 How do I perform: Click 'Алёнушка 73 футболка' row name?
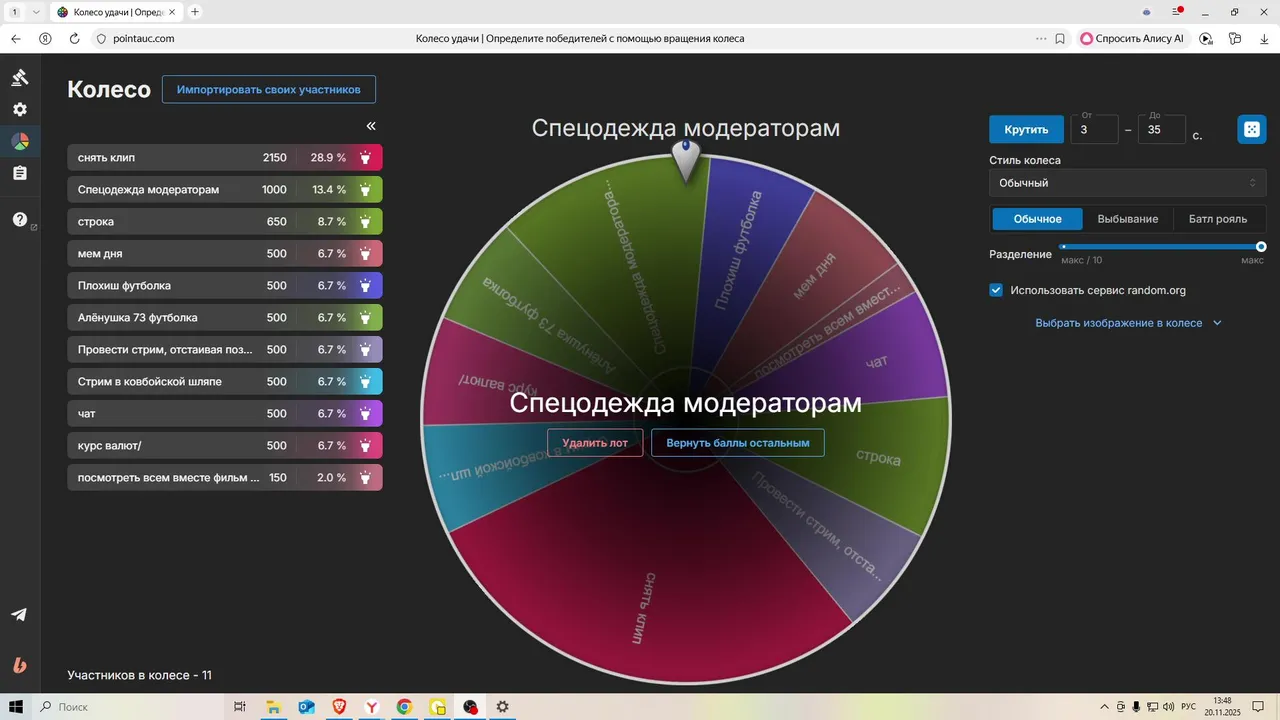[x=138, y=318]
